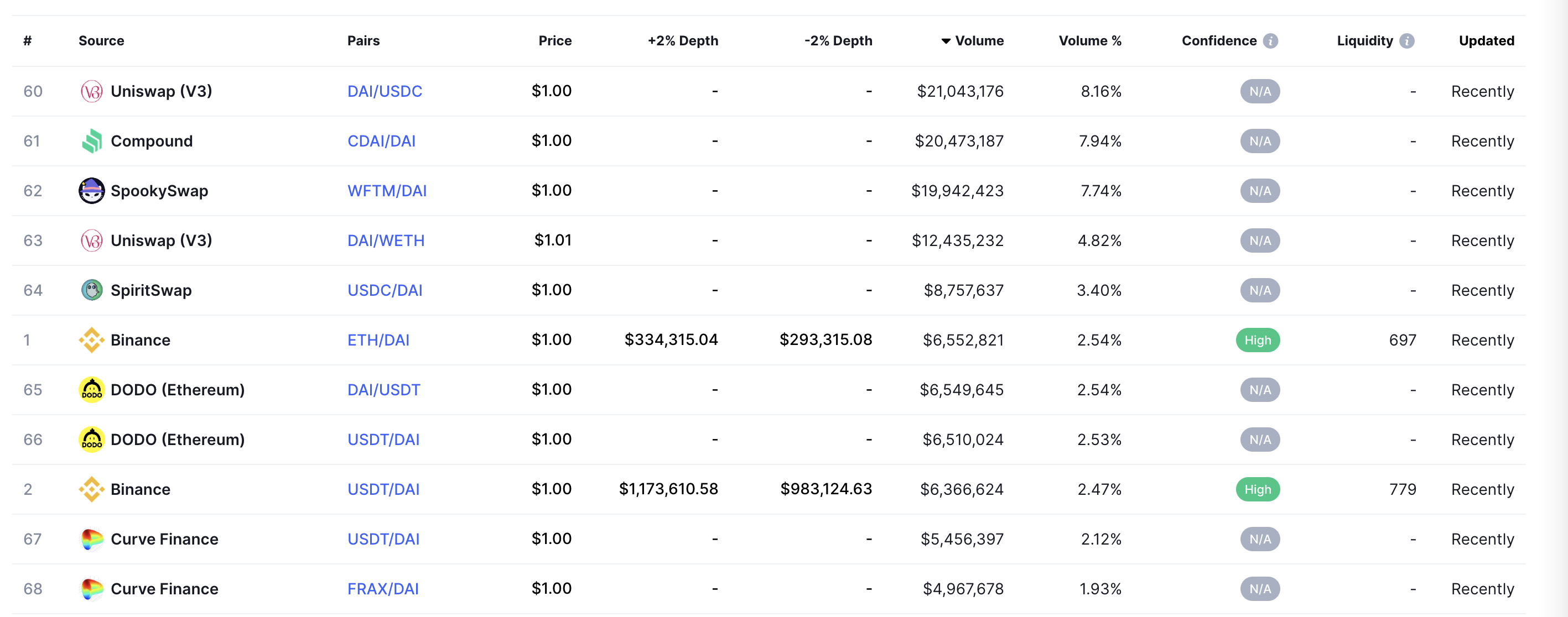Image resolution: width=1568 pixels, height=617 pixels.
Task: Click the DODO logo next to DAI/USDT
Action: [x=91, y=390]
